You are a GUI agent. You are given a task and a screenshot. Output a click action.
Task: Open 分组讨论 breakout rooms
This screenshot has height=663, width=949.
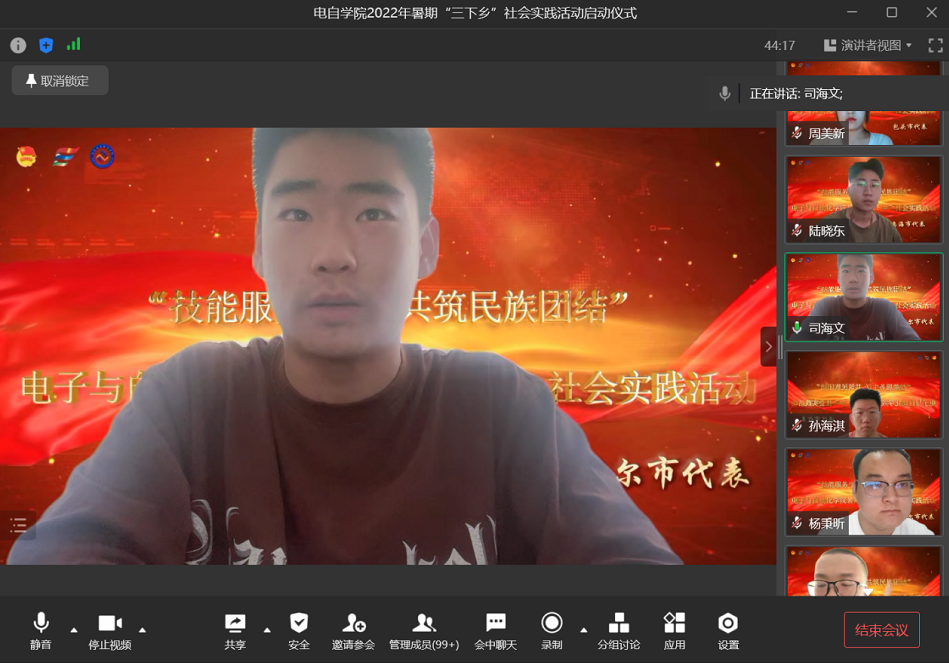[x=618, y=631]
